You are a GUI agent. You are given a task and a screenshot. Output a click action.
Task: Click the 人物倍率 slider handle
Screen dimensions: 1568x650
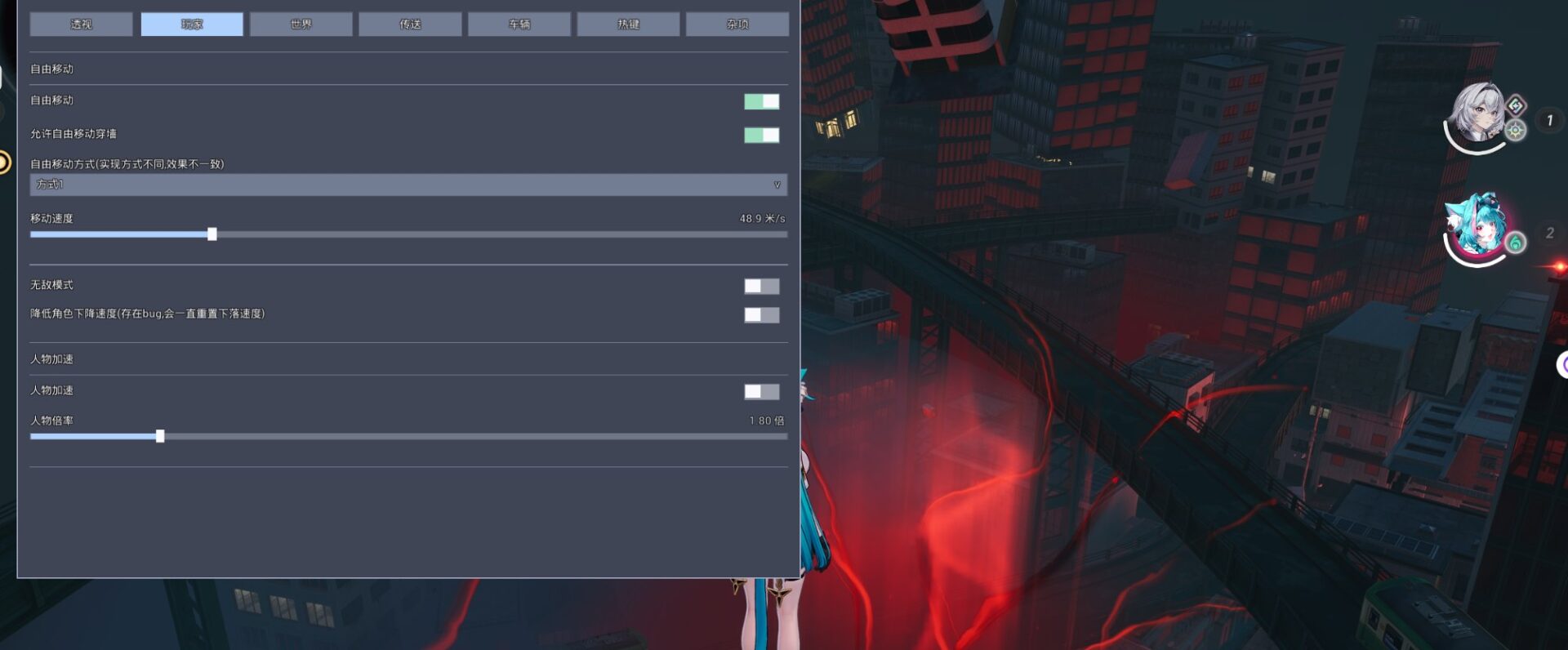click(160, 436)
